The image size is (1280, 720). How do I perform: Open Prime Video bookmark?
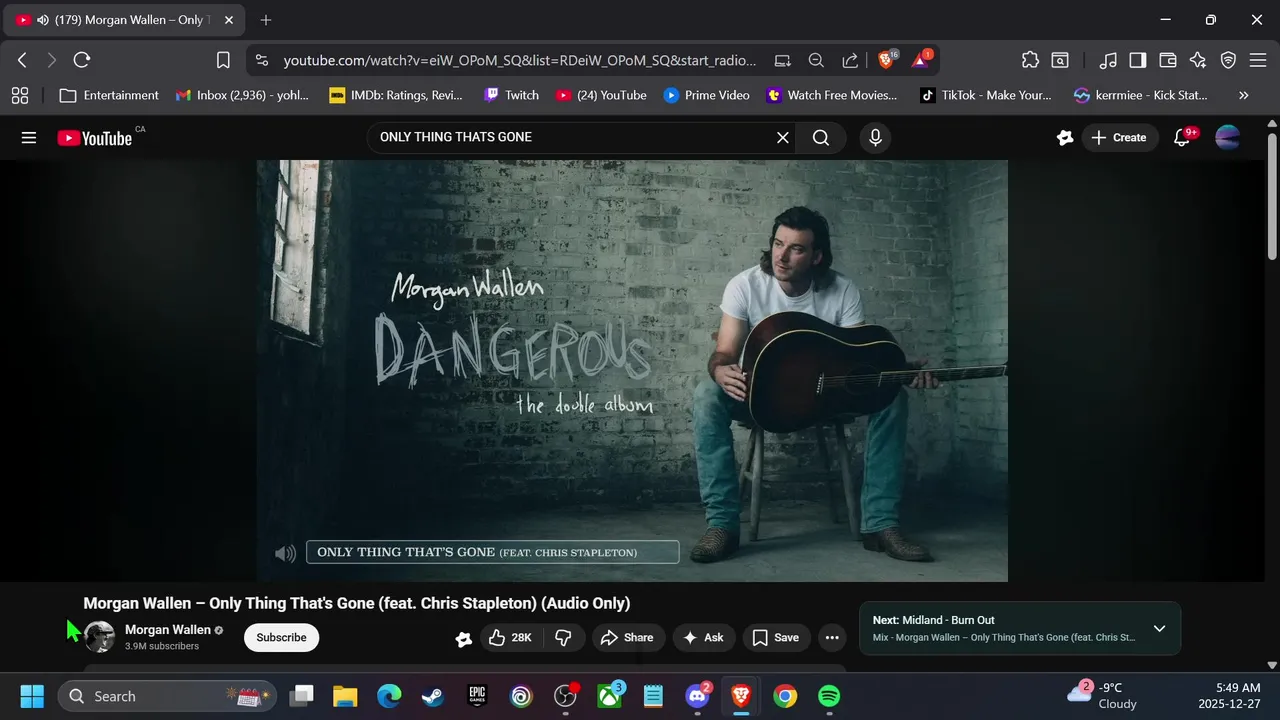[707, 95]
